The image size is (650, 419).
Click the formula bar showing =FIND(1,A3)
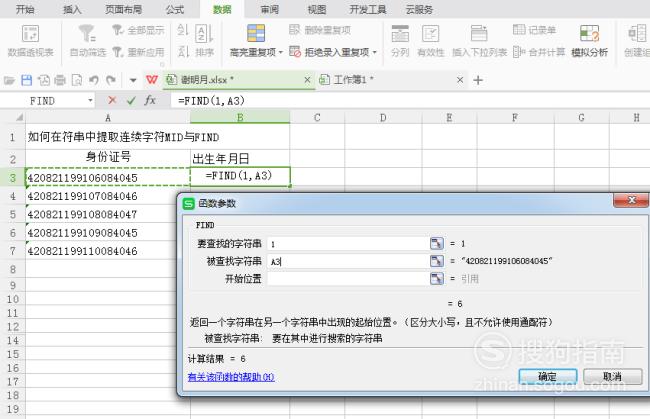(410, 101)
